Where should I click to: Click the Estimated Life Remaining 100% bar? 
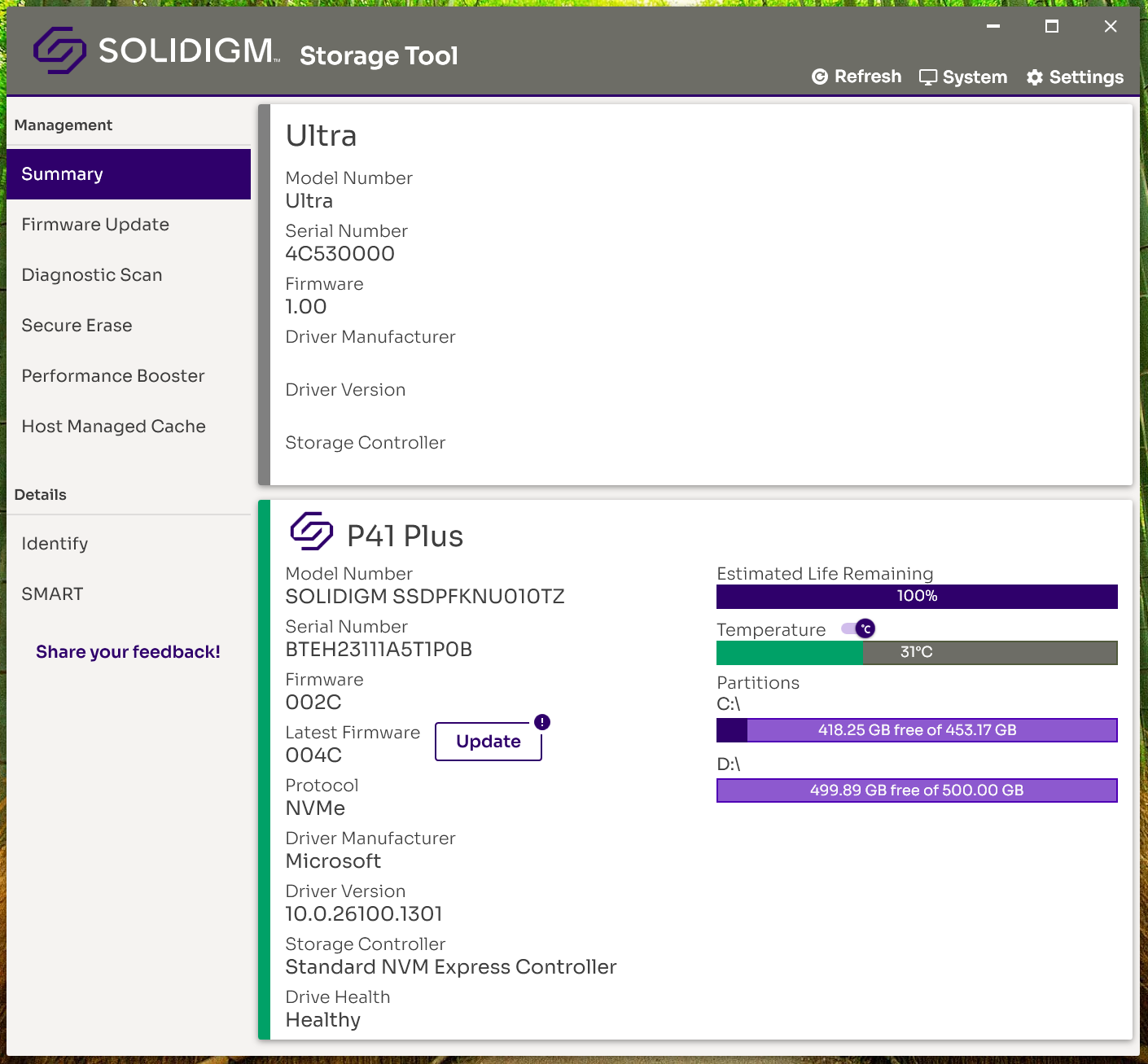tap(917, 597)
